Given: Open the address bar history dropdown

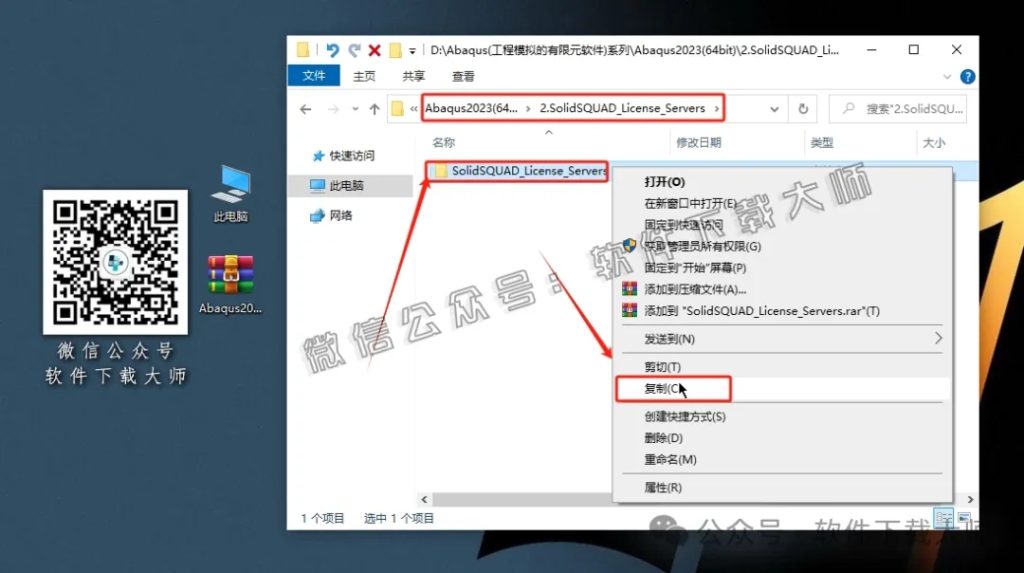Looking at the screenshot, I should point(775,109).
